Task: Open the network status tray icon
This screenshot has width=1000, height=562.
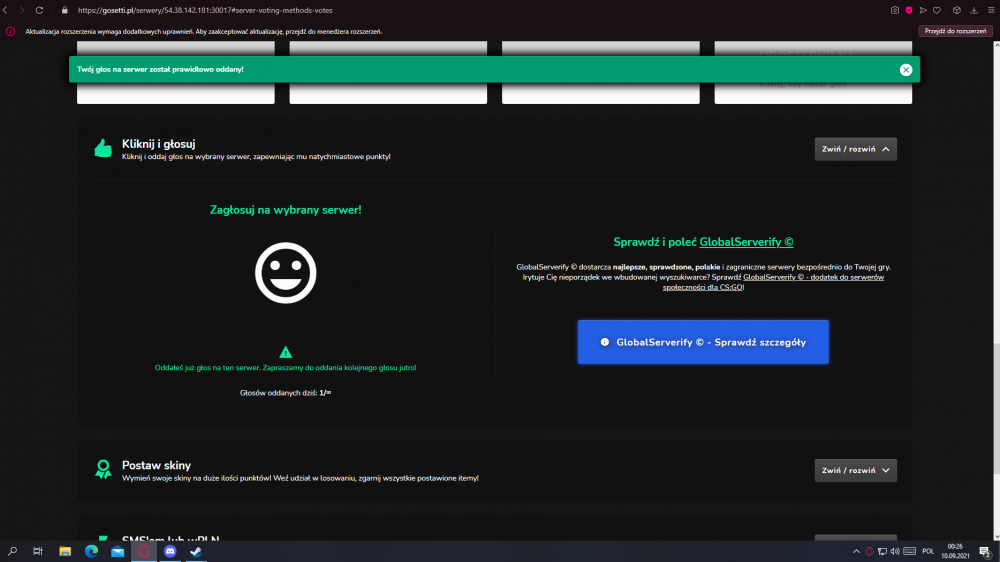Action: tap(882, 552)
